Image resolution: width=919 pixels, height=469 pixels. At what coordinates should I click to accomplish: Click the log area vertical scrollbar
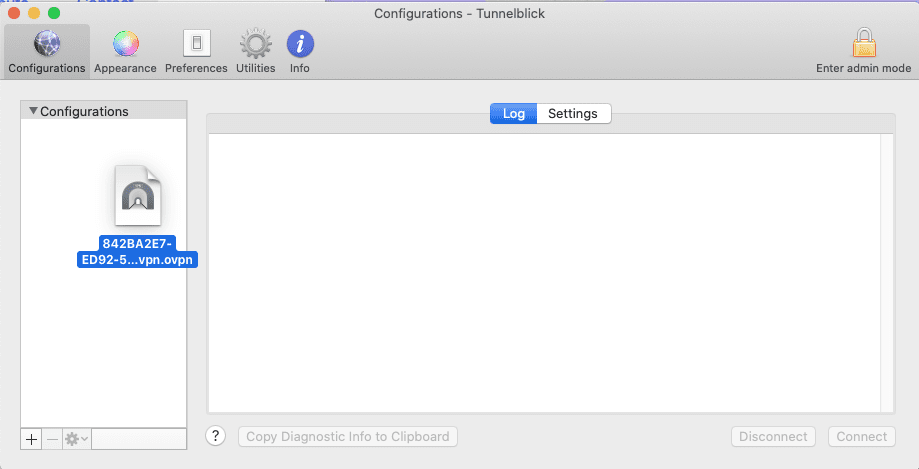tap(887, 270)
